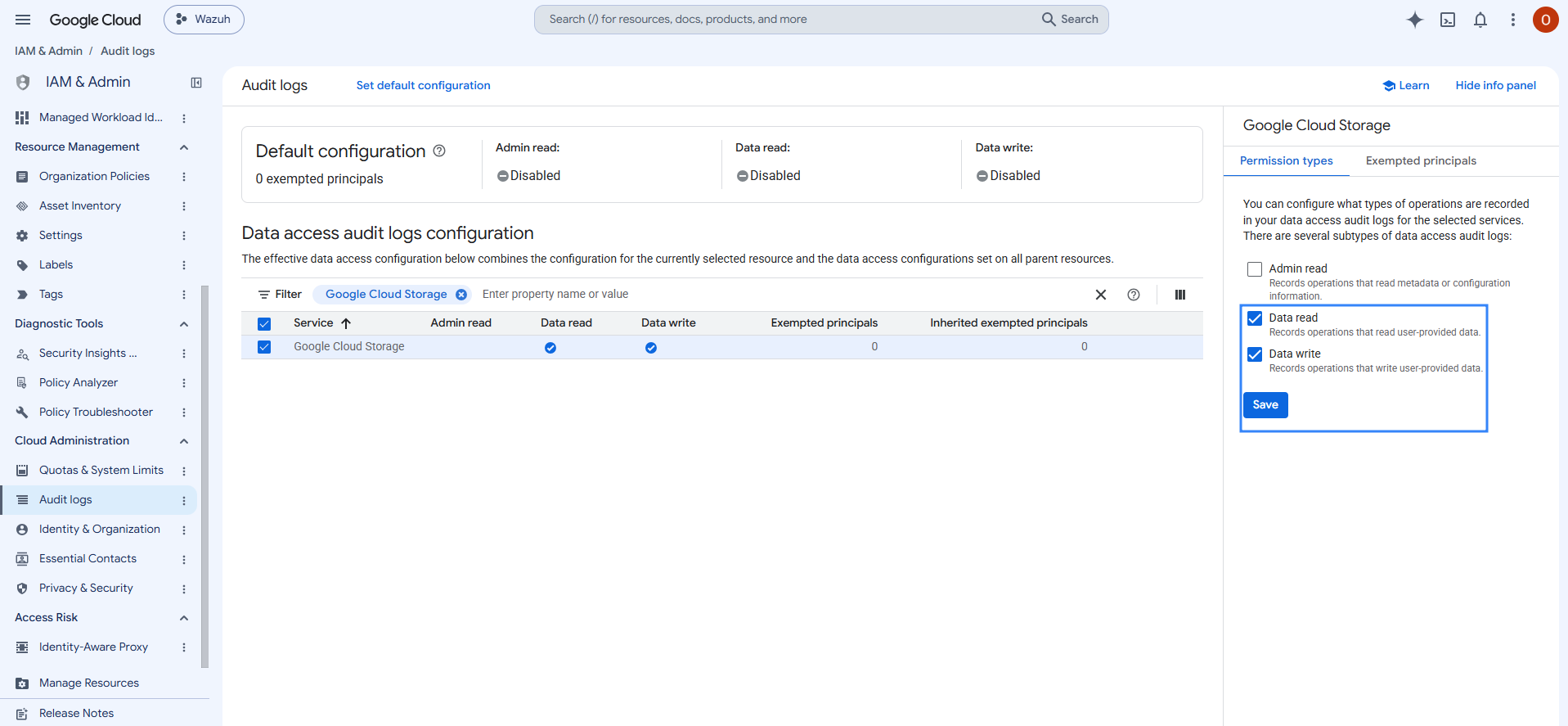
Task: Open more options for Audit logs item
Action: click(x=184, y=500)
